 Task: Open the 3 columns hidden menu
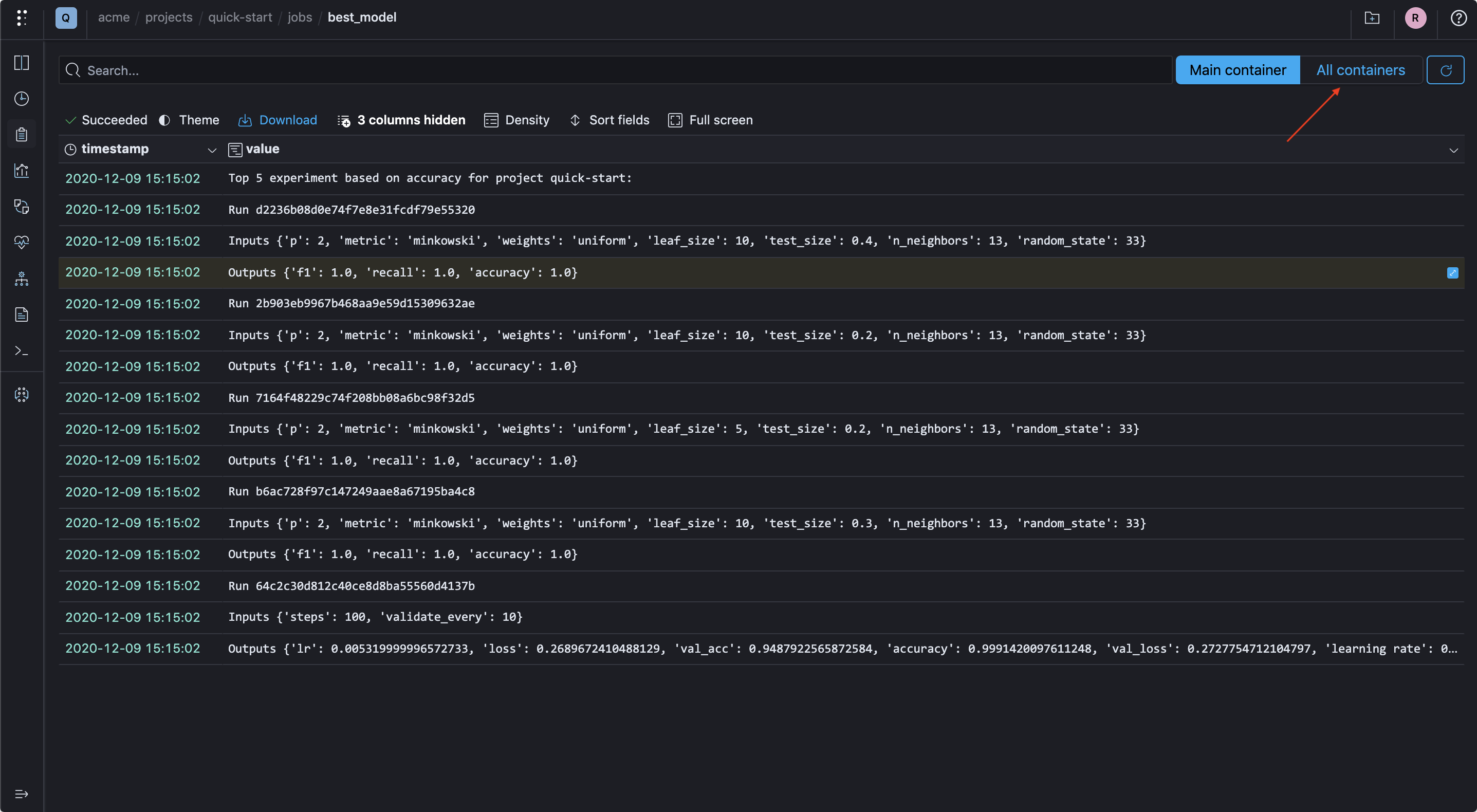point(401,120)
